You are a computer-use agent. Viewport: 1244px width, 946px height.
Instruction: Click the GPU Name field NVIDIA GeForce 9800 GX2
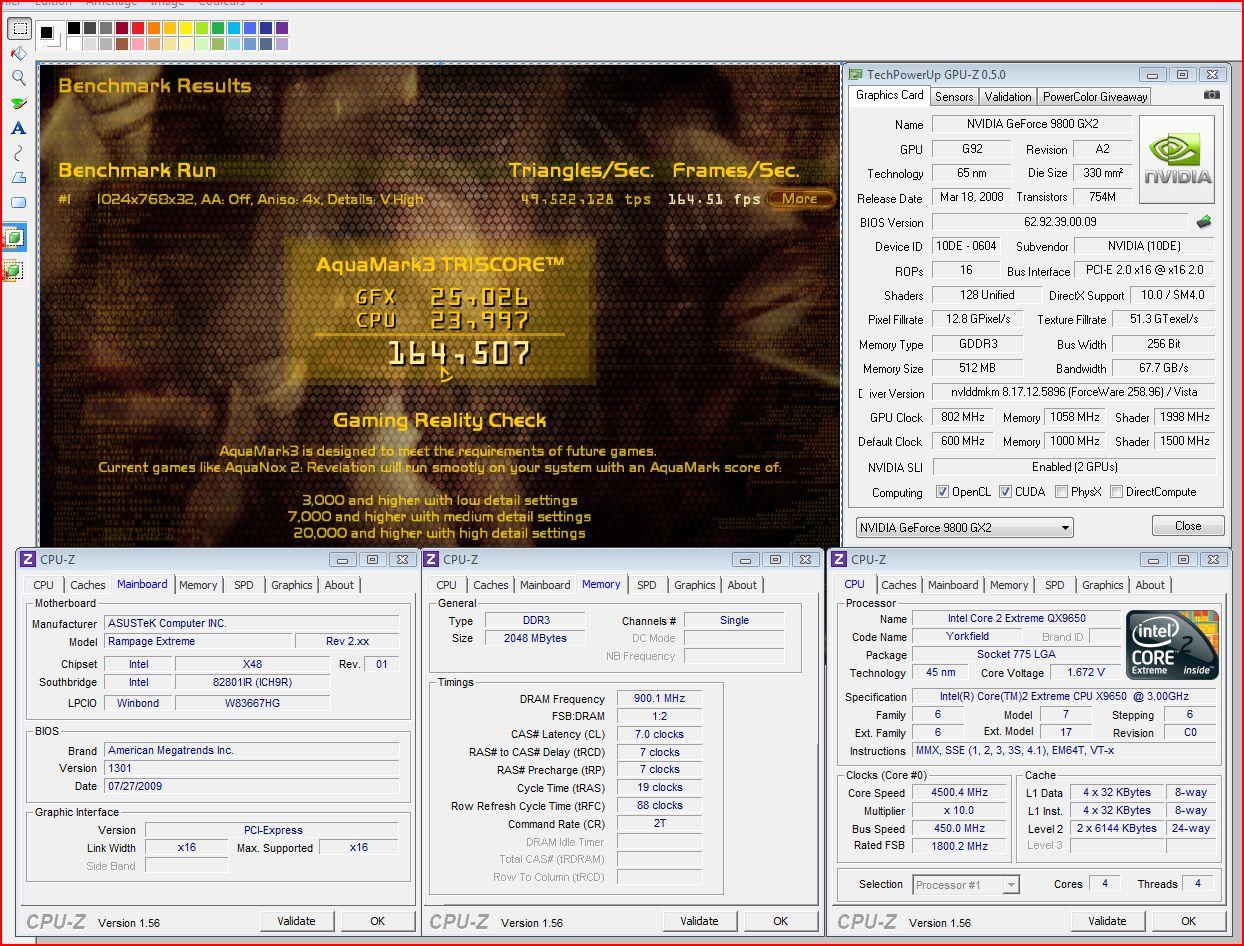click(1032, 124)
